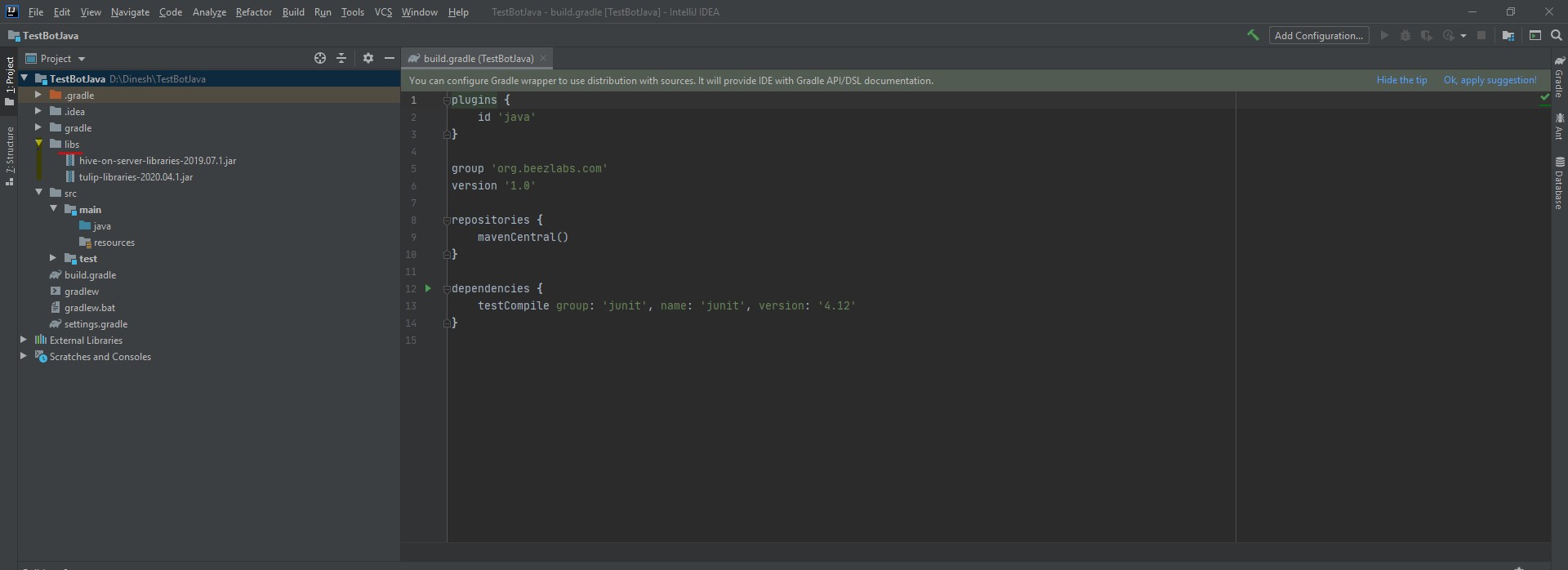Open the Tools menu

click(x=353, y=12)
